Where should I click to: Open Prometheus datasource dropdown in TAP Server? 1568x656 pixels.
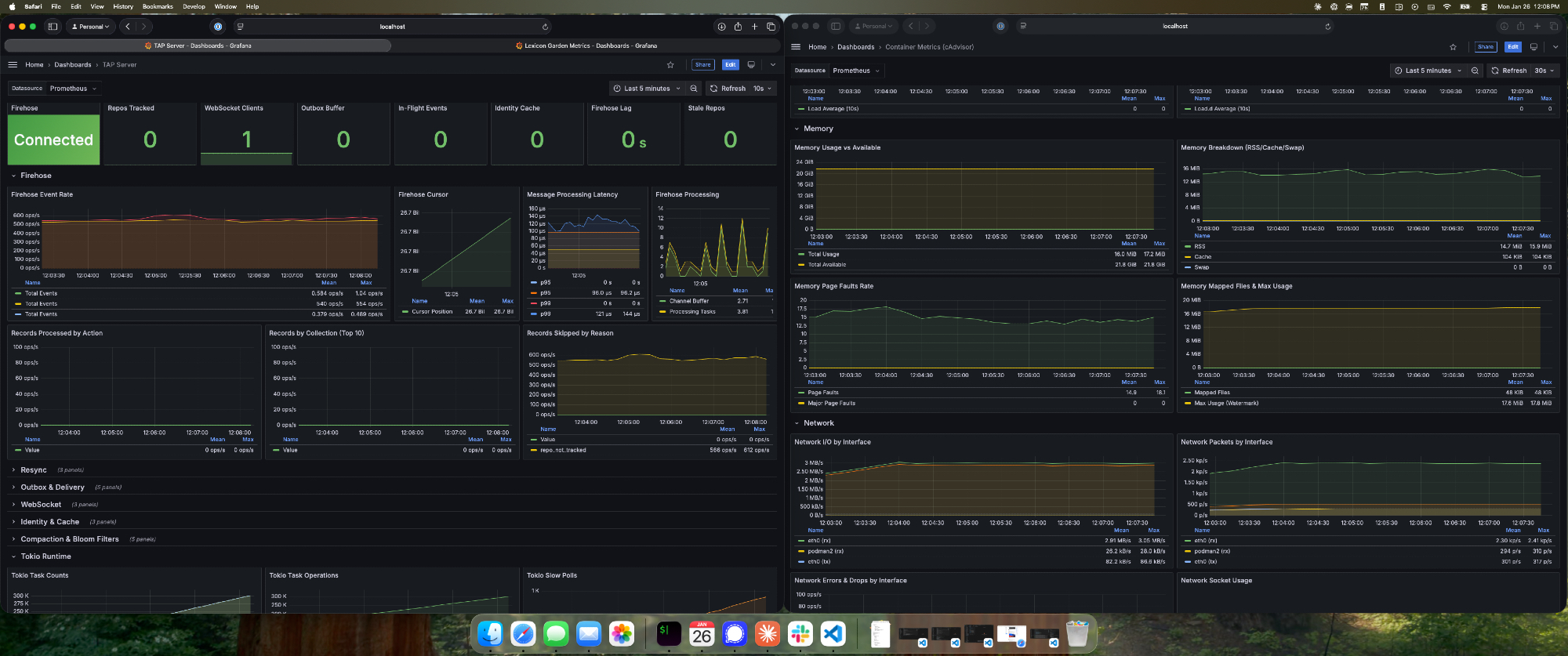(x=73, y=89)
